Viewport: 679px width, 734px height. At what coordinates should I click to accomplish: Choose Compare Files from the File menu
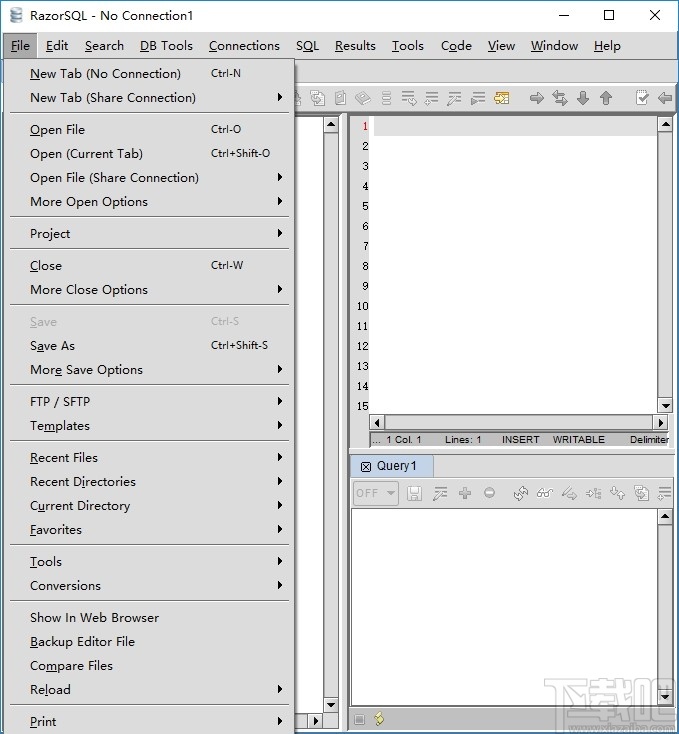point(149,666)
